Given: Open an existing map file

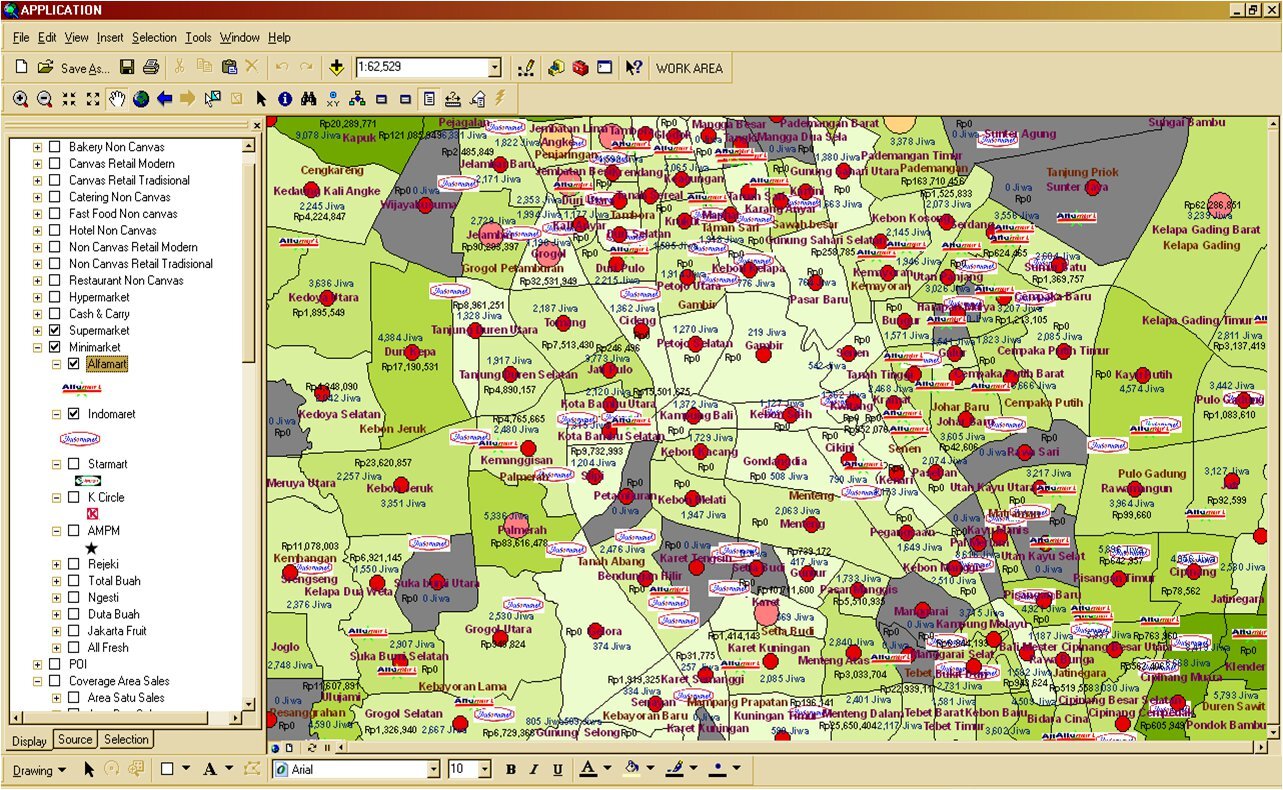Looking at the screenshot, I should click(45, 68).
